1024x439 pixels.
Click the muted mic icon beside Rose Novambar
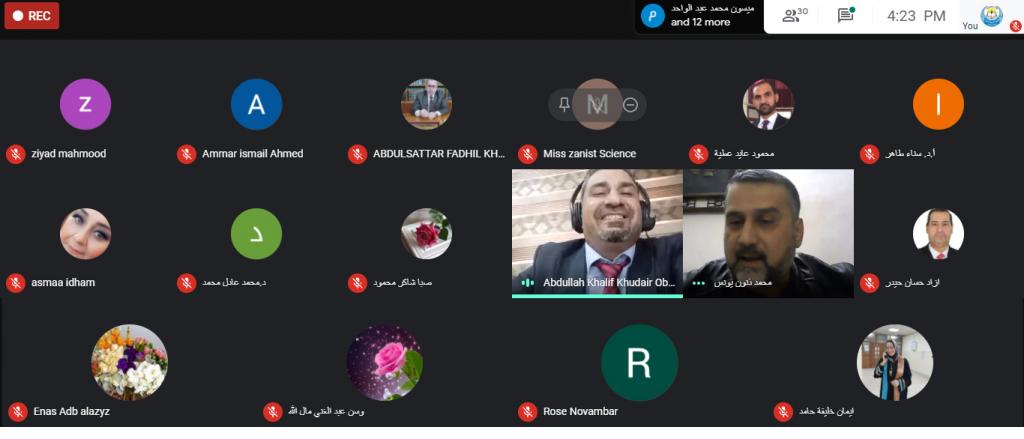click(x=528, y=412)
